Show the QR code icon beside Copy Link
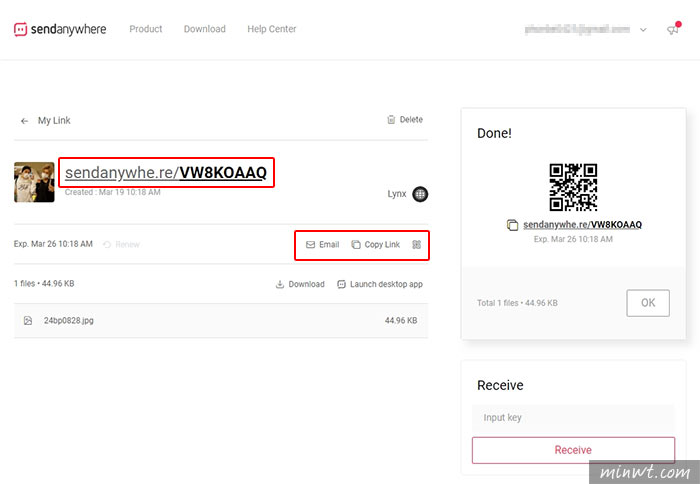Image resolution: width=700 pixels, height=484 pixels. tap(417, 245)
